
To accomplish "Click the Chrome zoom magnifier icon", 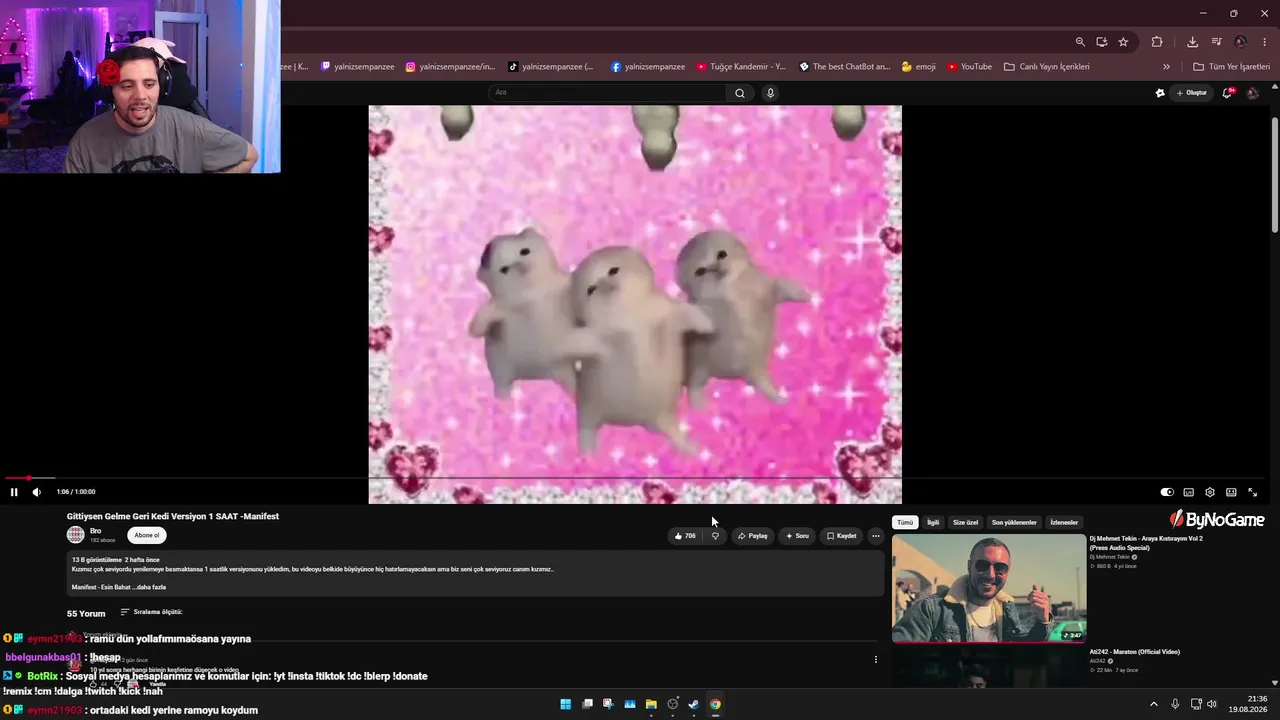I will coord(1080,42).
